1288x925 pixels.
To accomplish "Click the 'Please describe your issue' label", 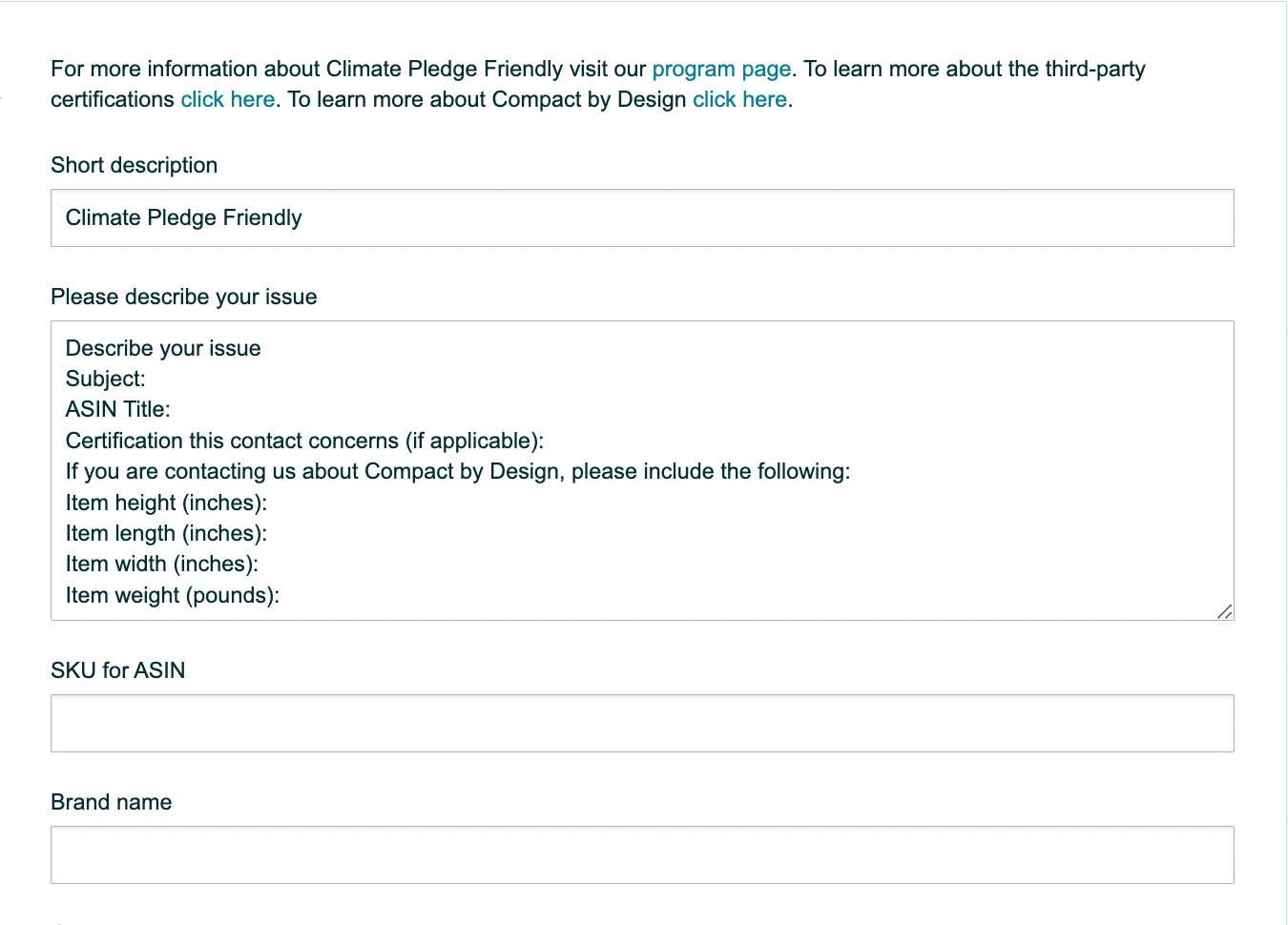I will (184, 297).
